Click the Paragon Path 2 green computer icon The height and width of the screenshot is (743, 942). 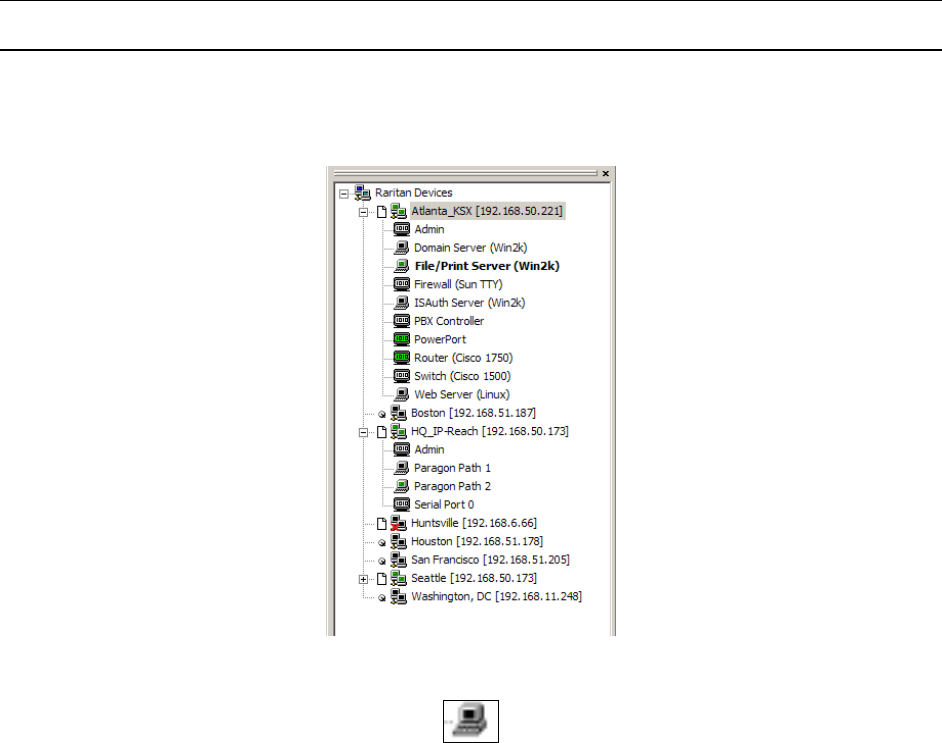click(x=401, y=487)
